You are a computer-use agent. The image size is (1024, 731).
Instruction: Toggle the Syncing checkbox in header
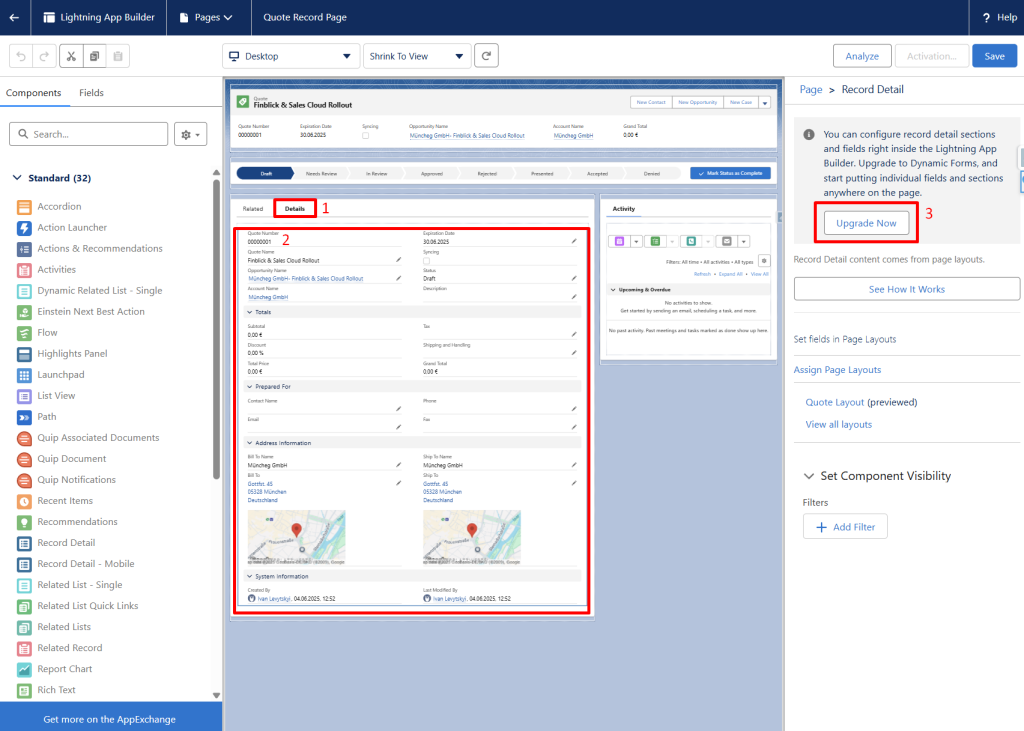coord(366,135)
